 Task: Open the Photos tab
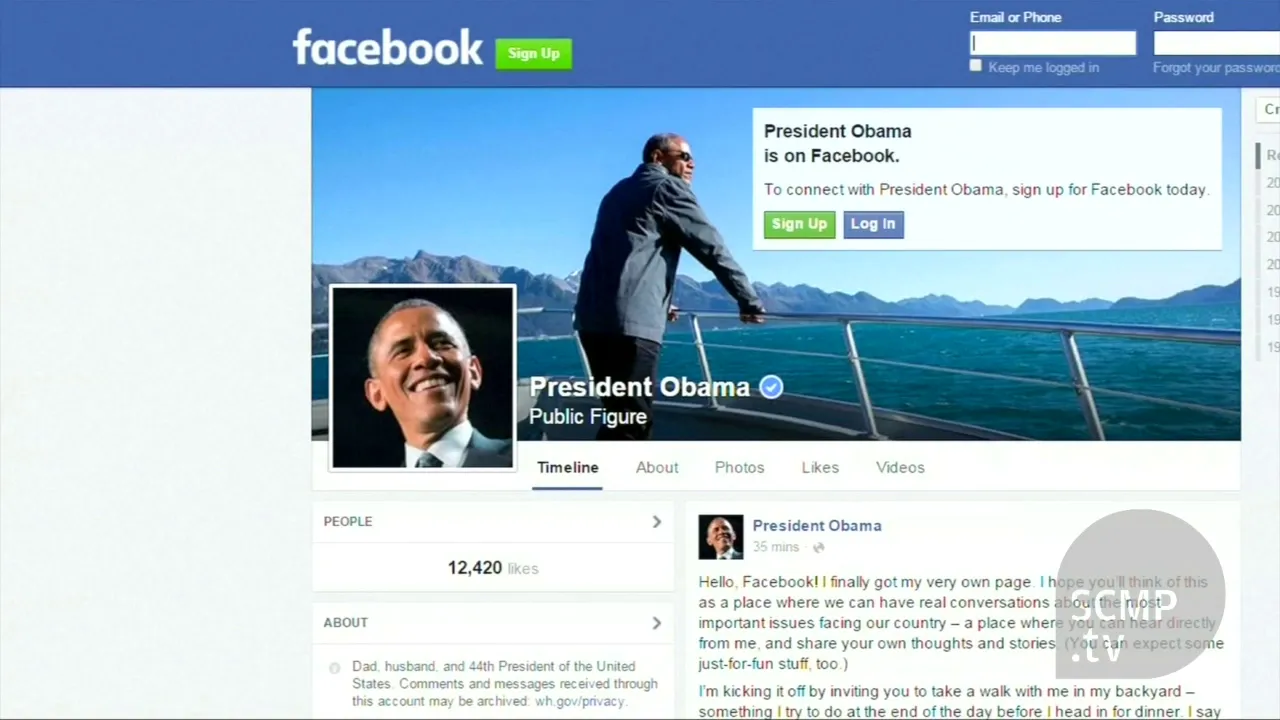[739, 467]
